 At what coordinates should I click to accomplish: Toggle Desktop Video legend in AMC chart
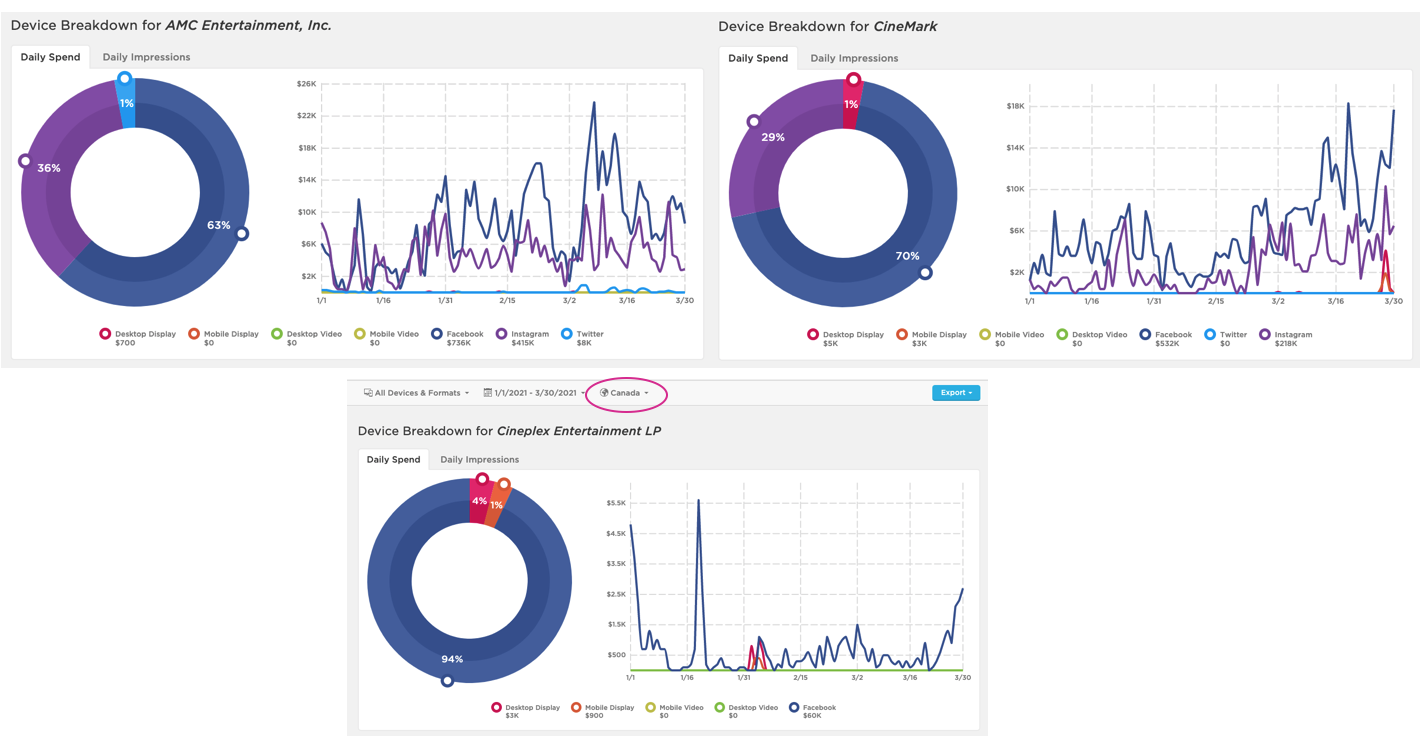307,338
